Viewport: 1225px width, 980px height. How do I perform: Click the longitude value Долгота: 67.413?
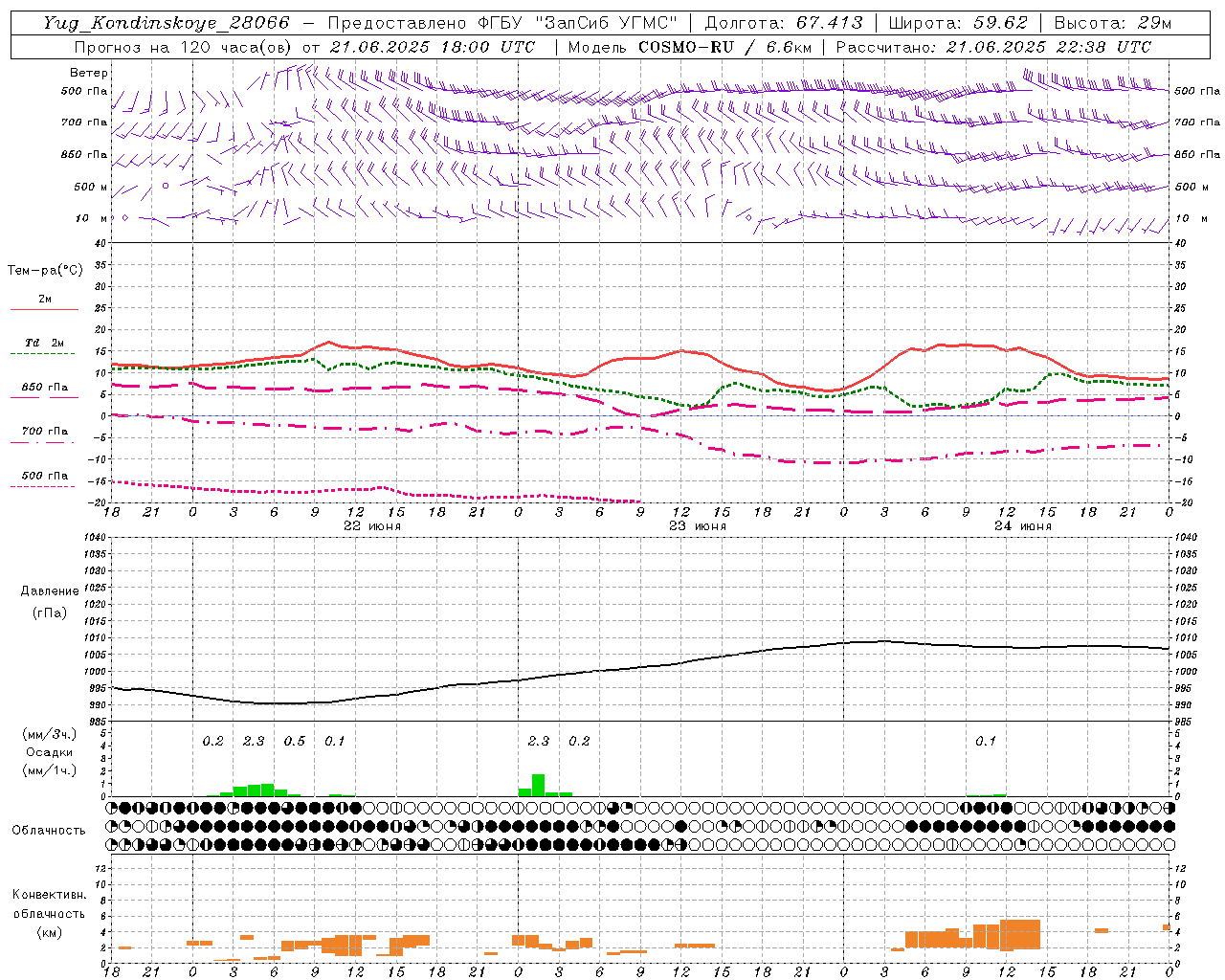[783, 23]
